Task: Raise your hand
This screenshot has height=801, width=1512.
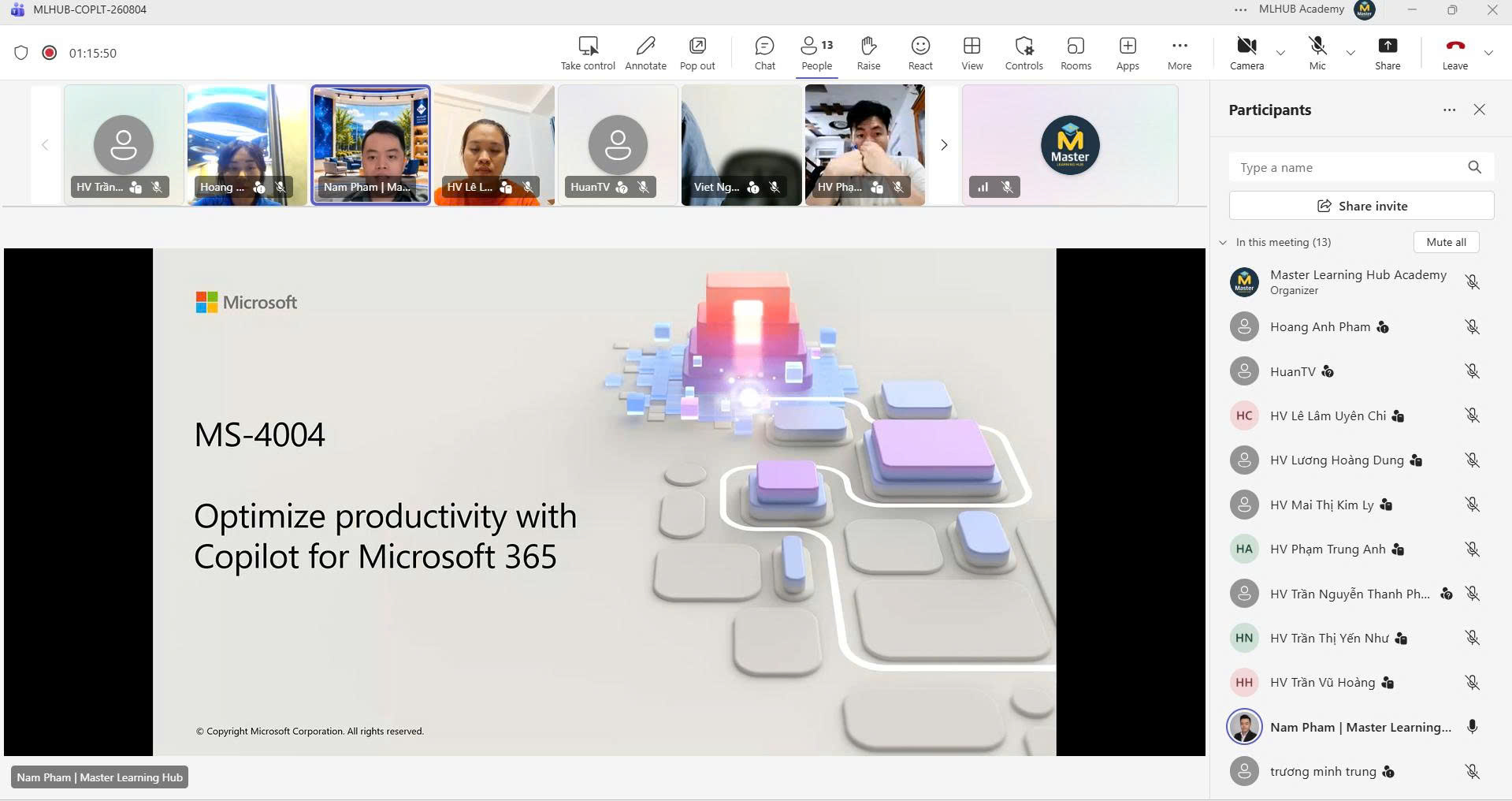Action: pos(868,53)
